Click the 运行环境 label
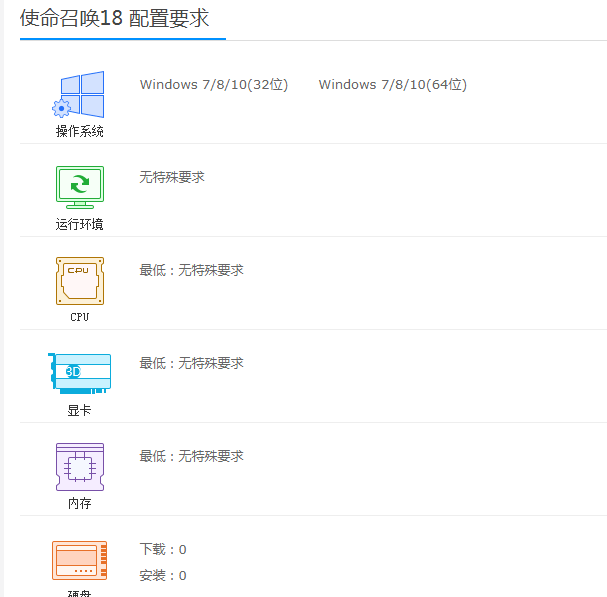Viewport: 607px width, 597px height. 79,225
